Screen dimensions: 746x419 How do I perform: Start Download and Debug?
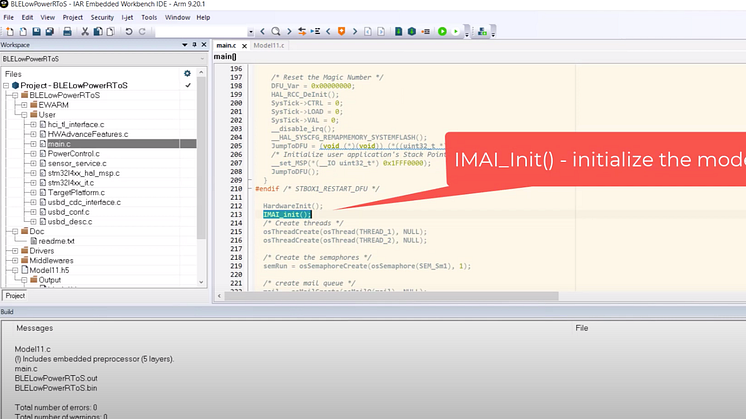(x=442, y=31)
